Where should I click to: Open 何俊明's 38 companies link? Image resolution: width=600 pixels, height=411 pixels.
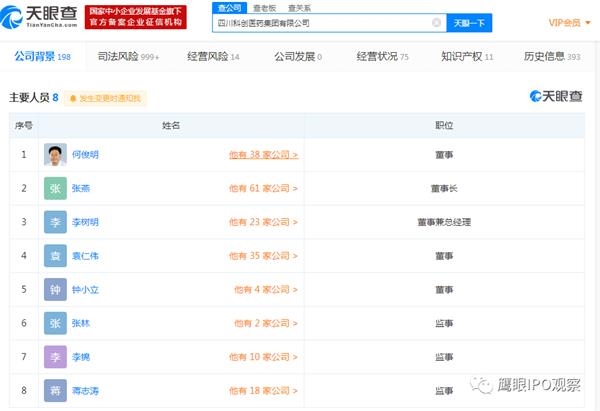(x=263, y=155)
